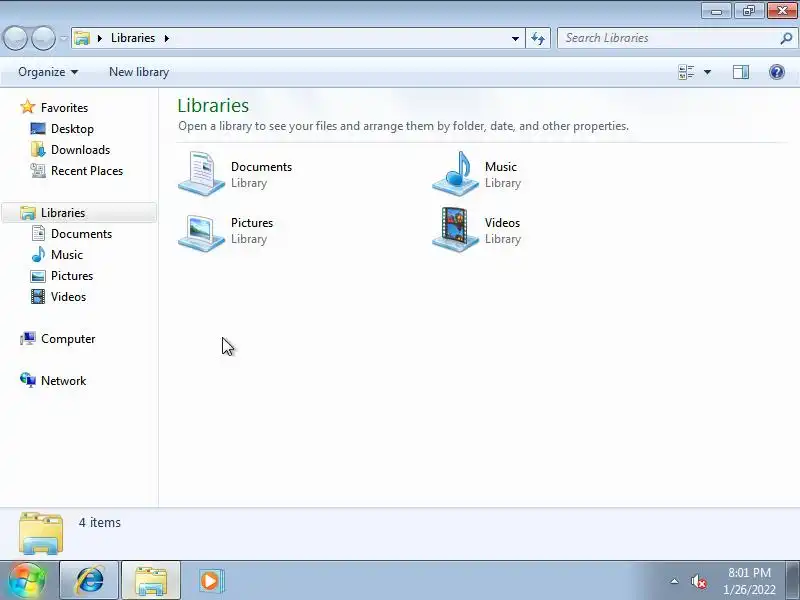Expand the arrow before Libraries in address bar
800x600 pixels.
(100, 38)
